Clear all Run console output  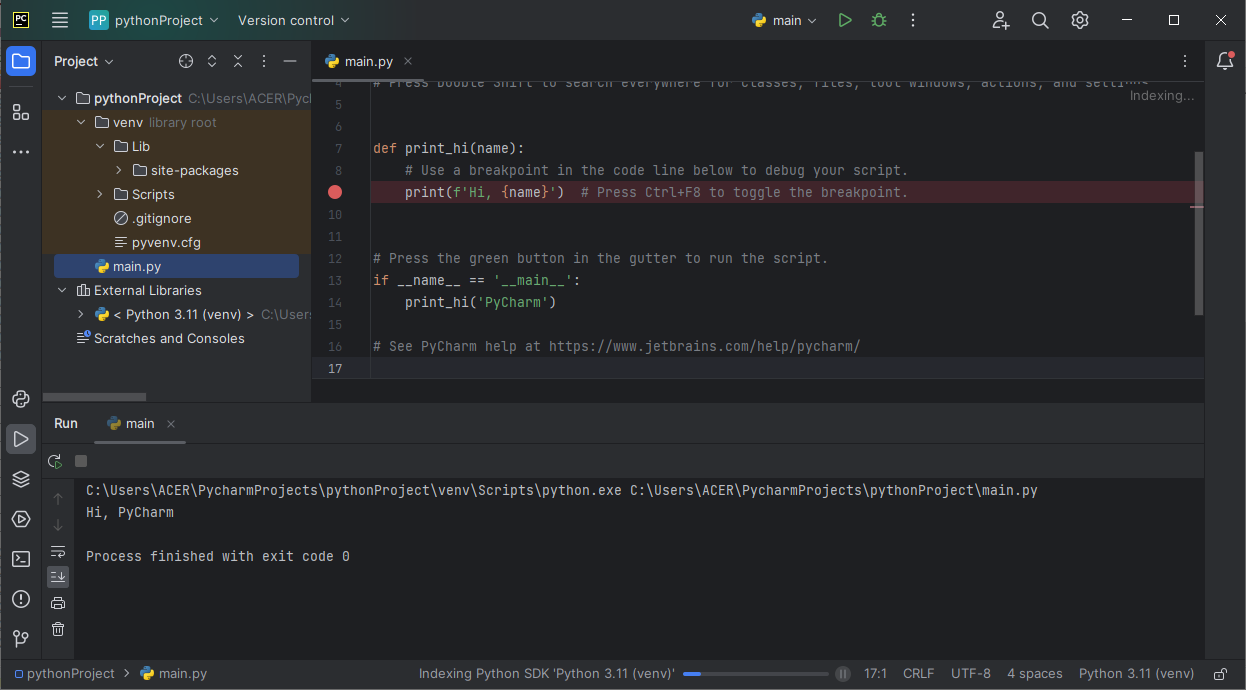click(x=58, y=629)
